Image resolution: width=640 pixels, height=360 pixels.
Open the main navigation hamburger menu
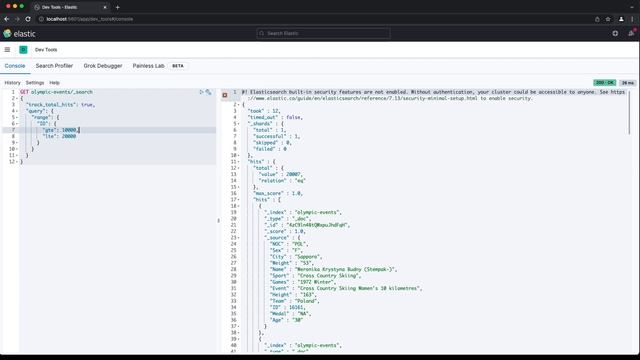[7, 50]
